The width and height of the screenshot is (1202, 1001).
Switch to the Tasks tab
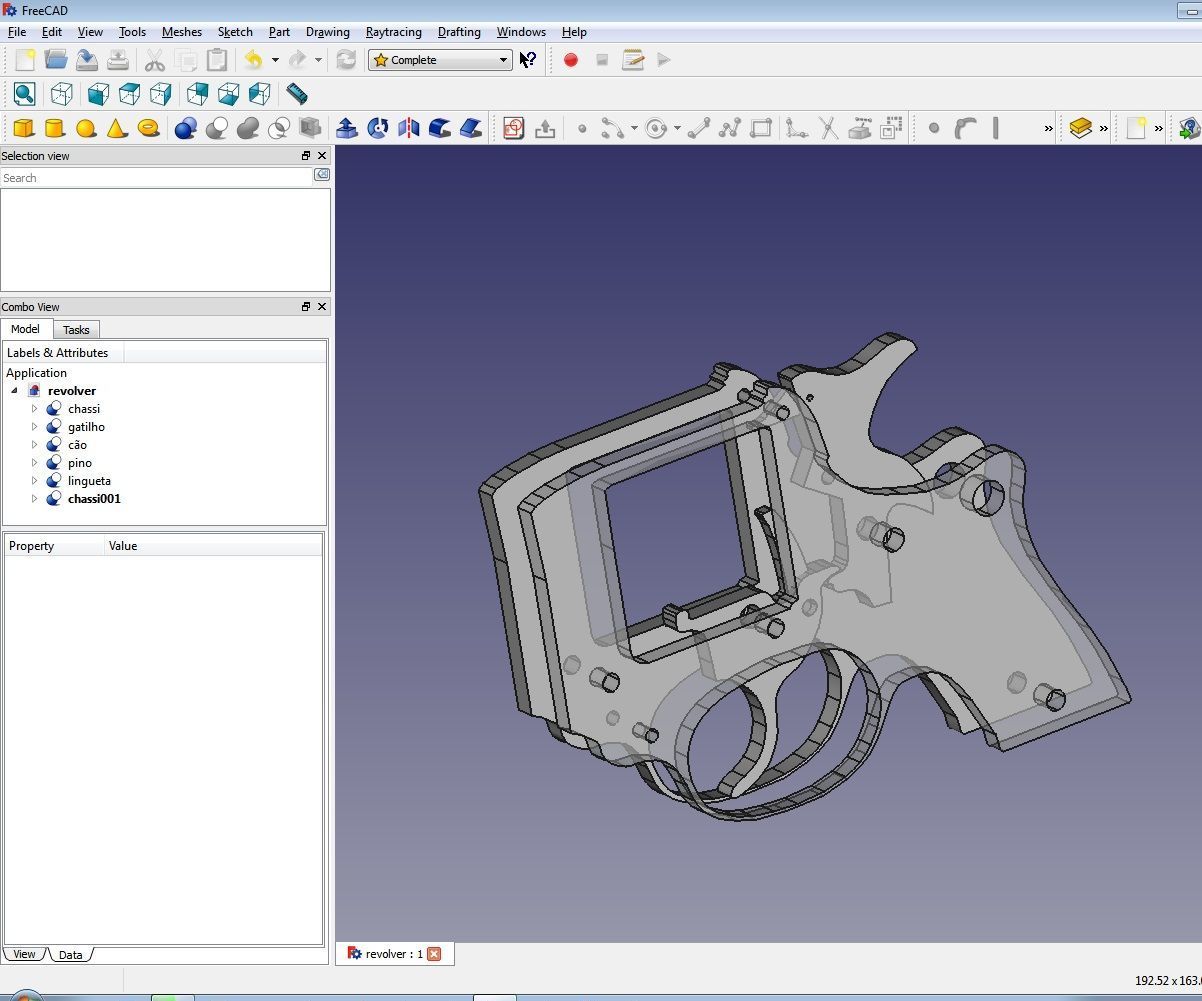76,329
